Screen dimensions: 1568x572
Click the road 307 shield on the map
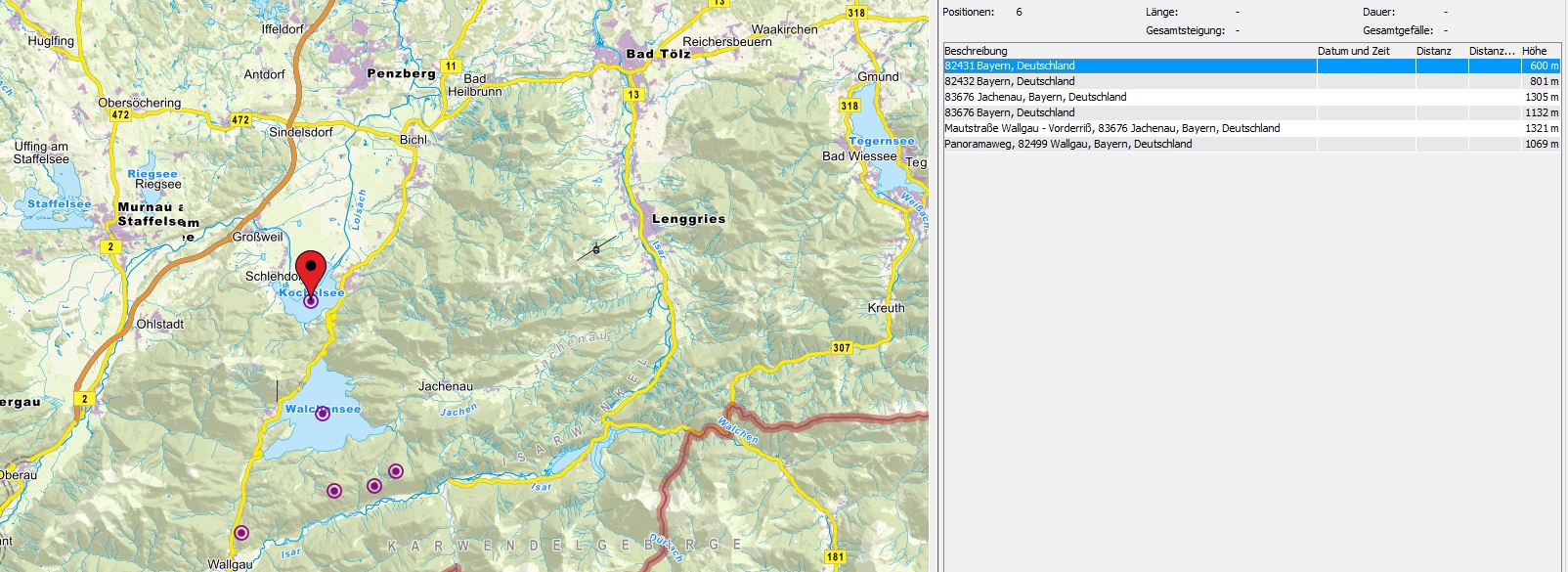[x=841, y=347]
